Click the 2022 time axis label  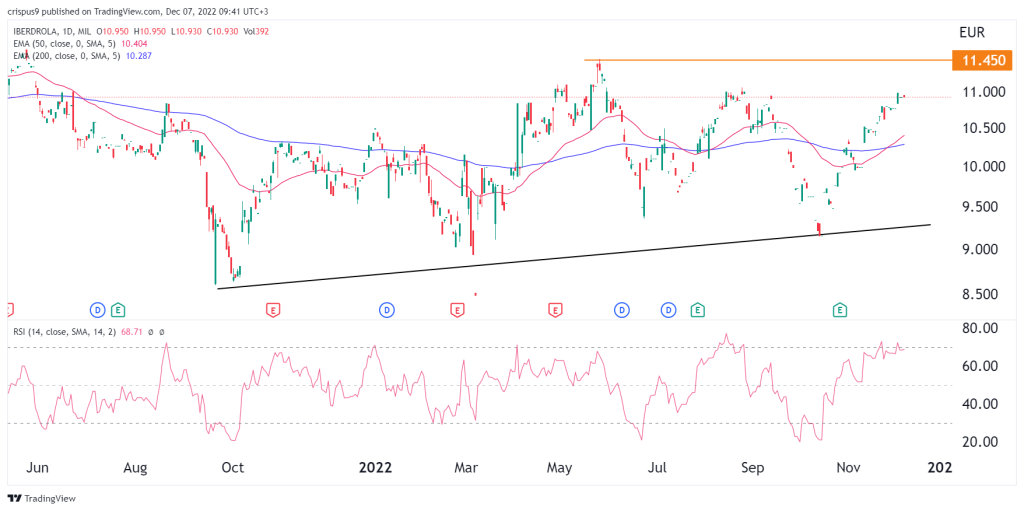pos(376,468)
